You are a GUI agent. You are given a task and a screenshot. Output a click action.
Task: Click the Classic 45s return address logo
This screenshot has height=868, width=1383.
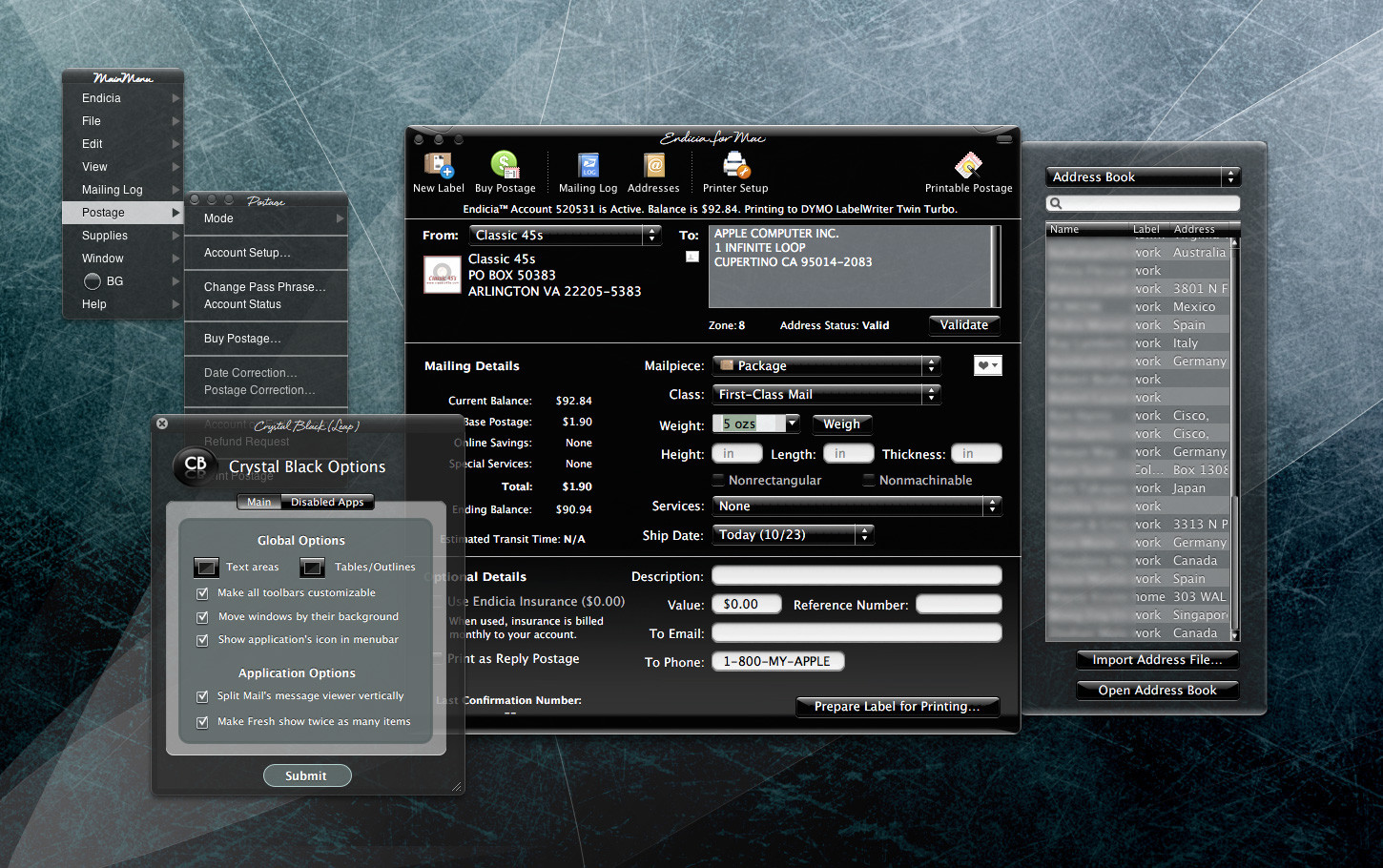[442, 276]
